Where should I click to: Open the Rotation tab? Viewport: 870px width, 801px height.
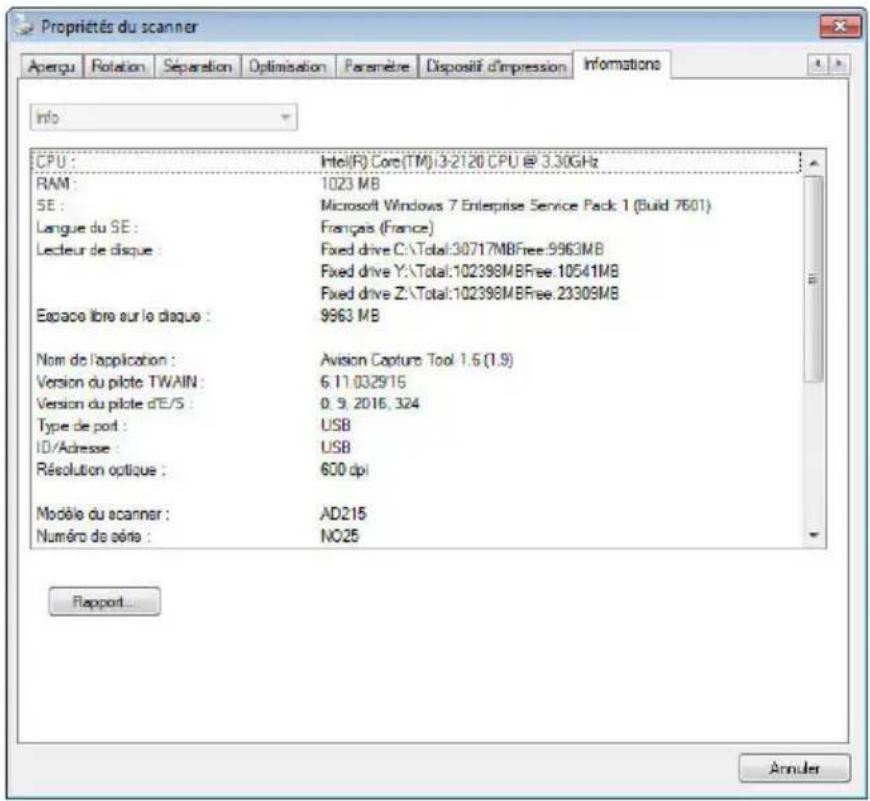tap(118, 67)
